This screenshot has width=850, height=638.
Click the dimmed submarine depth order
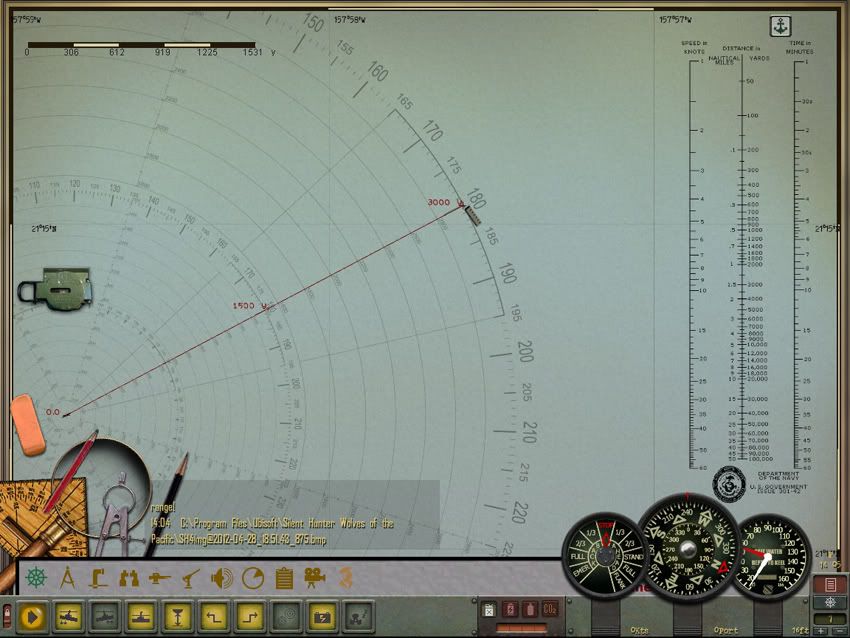[x=105, y=617]
